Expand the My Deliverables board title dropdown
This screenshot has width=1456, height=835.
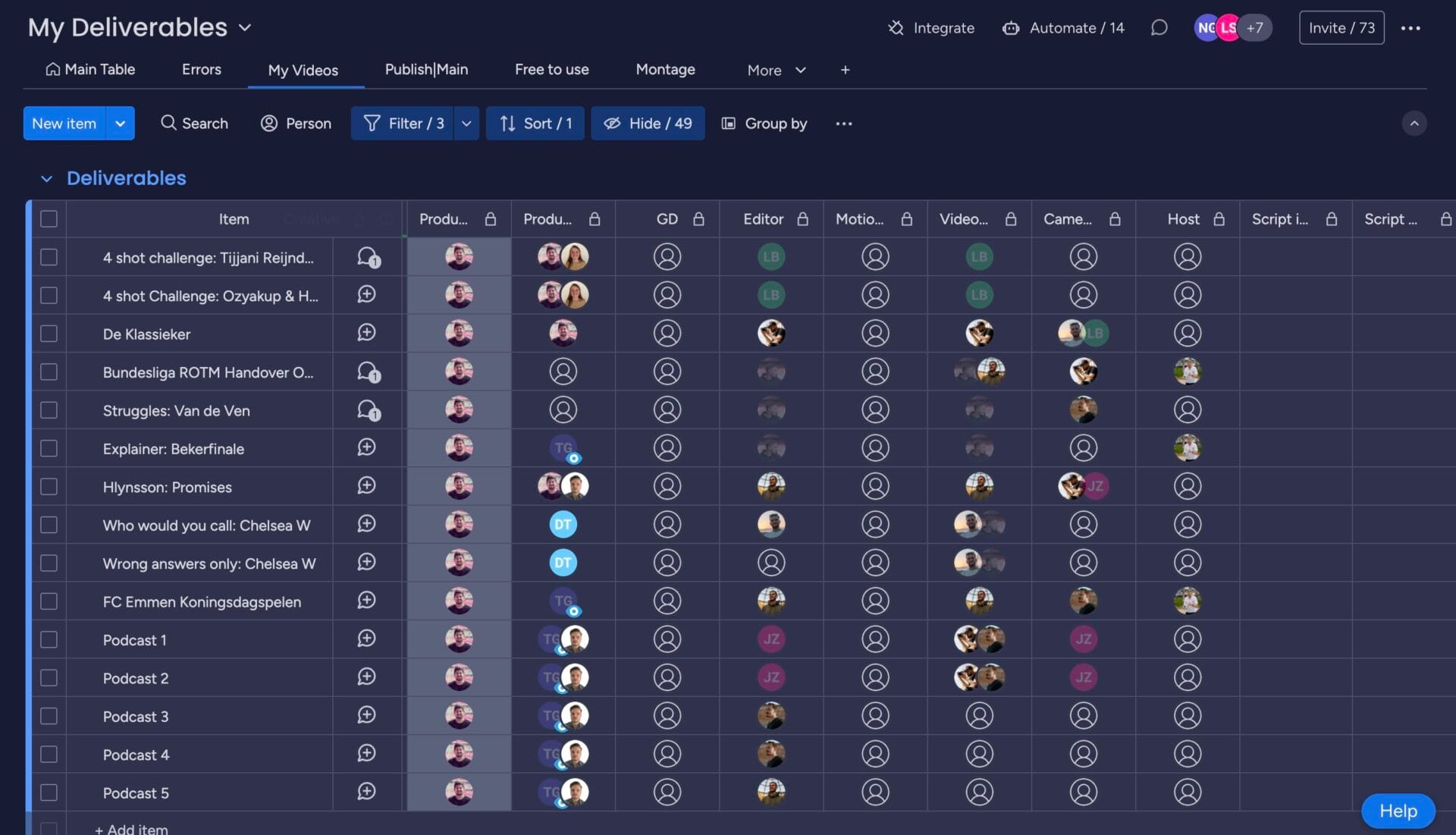pos(244,28)
